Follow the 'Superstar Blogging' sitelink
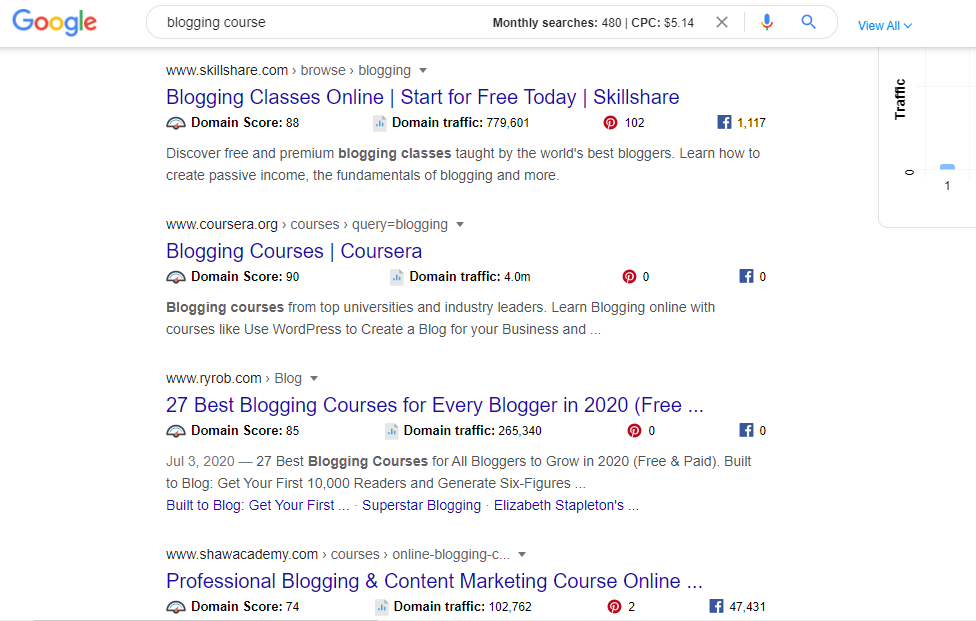Screen dimensions: 976x621 click(421, 505)
